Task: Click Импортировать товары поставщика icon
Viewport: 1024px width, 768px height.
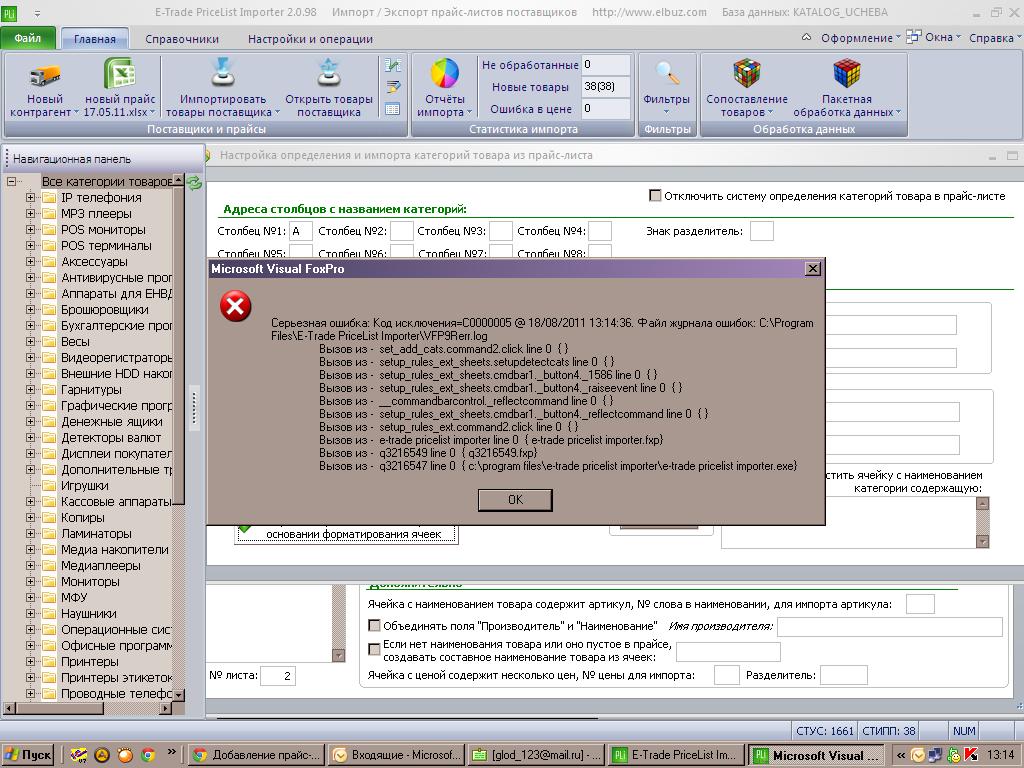Action: tap(223, 72)
